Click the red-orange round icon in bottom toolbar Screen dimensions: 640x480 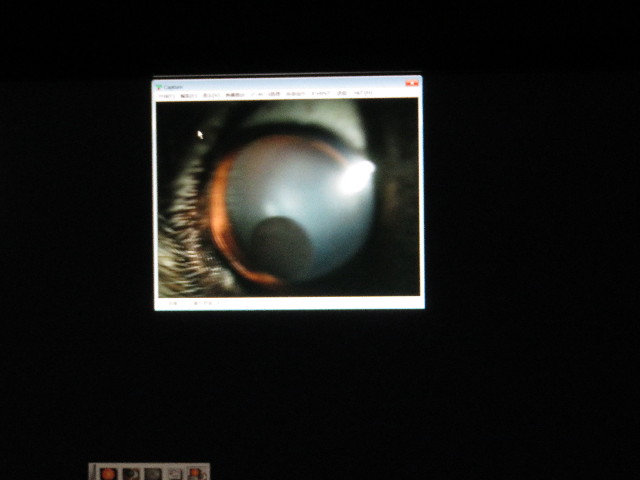(109, 473)
